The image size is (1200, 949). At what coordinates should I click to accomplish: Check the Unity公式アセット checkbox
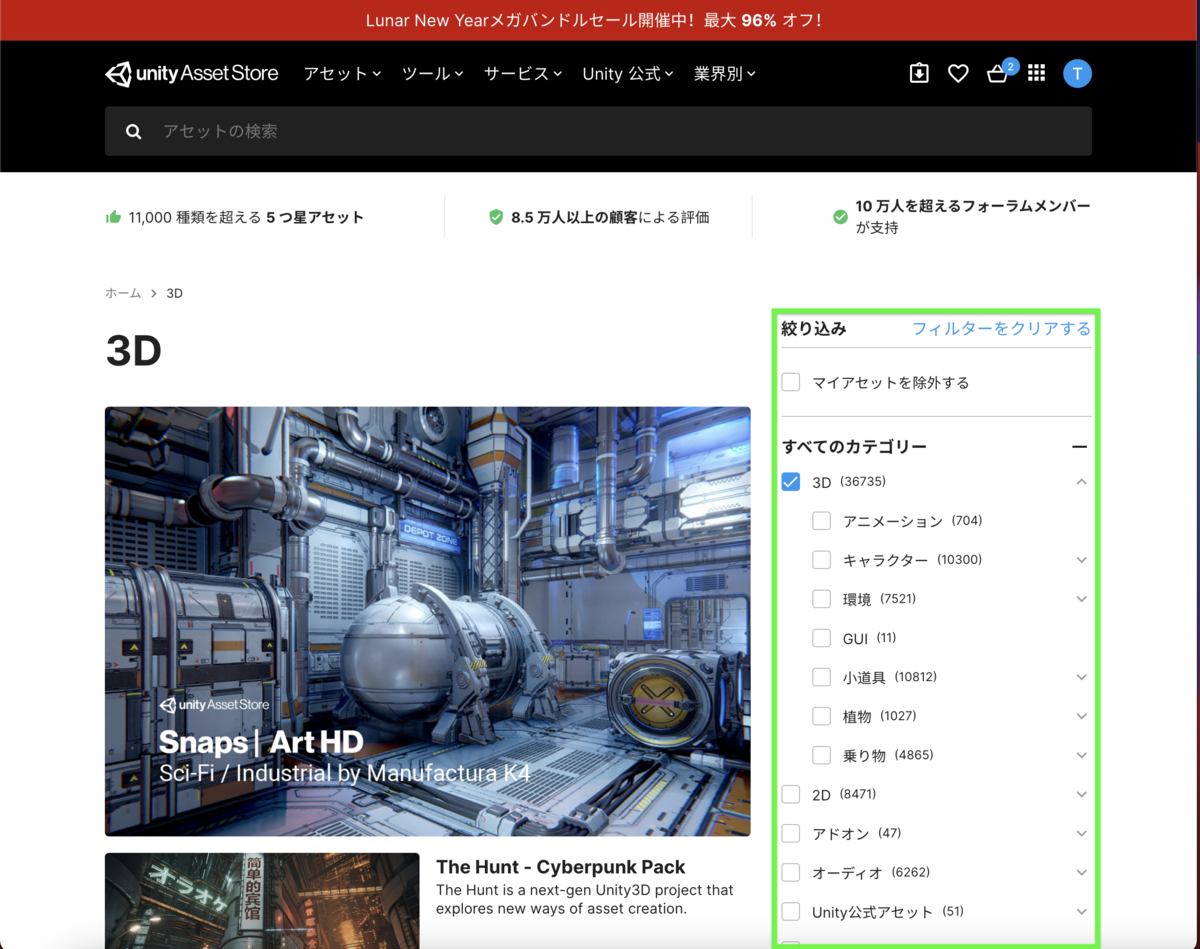(x=791, y=911)
